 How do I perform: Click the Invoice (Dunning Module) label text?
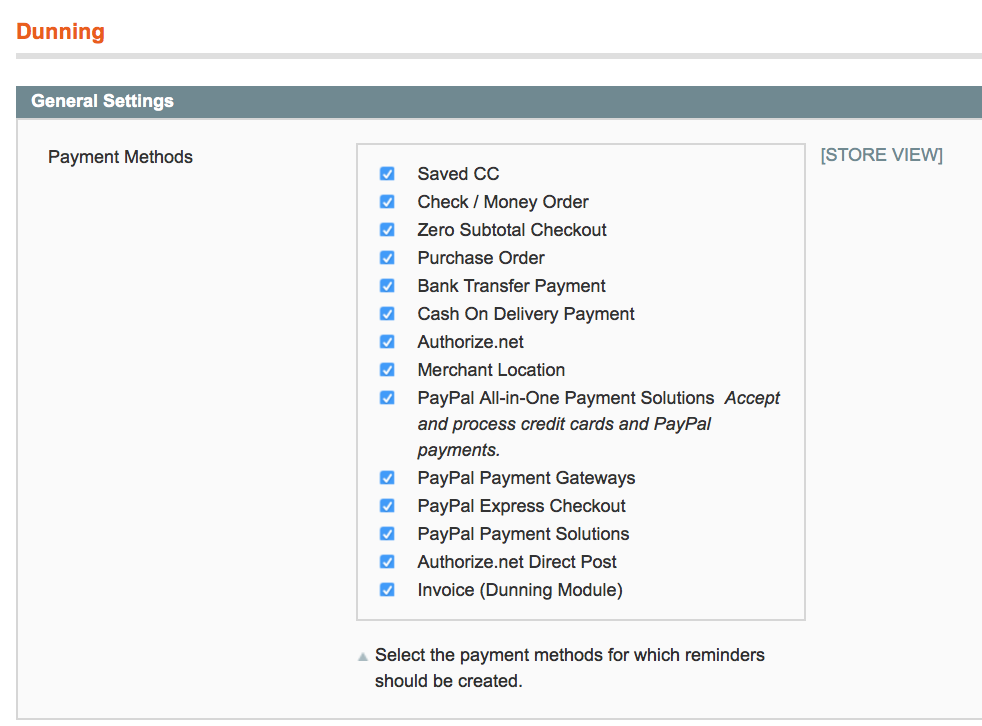tap(520, 590)
